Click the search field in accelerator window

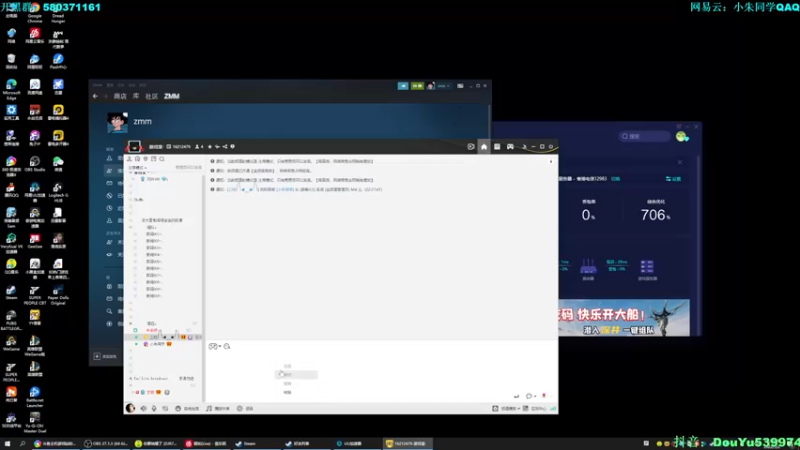[644, 136]
